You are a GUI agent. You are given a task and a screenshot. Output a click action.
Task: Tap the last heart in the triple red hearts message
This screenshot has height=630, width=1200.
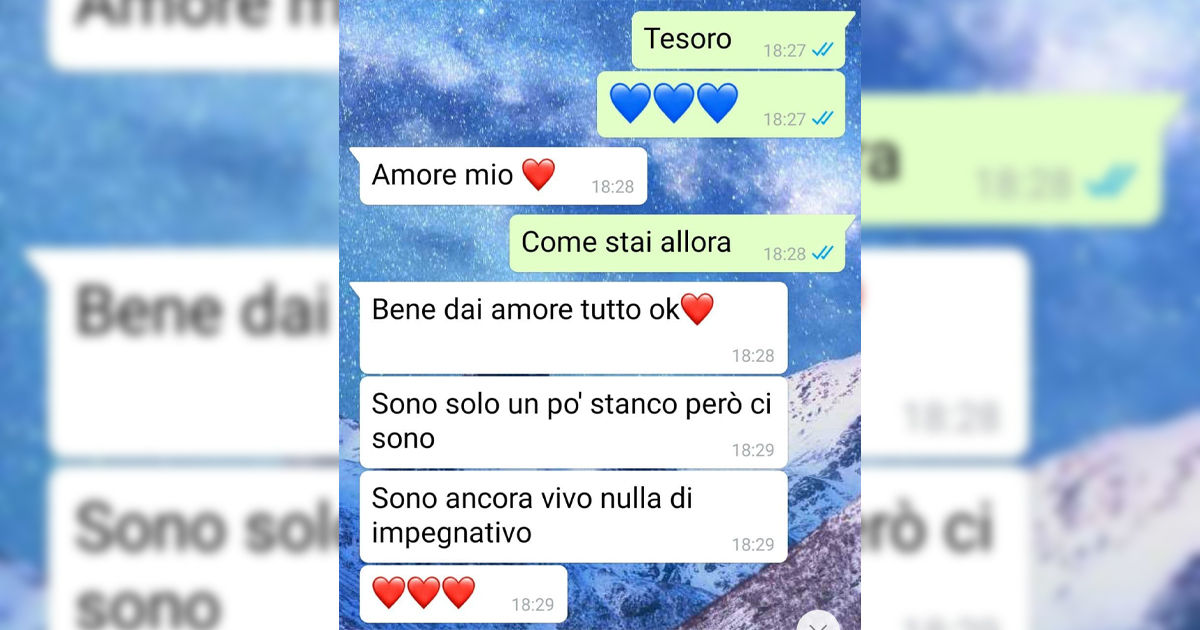coord(458,592)
